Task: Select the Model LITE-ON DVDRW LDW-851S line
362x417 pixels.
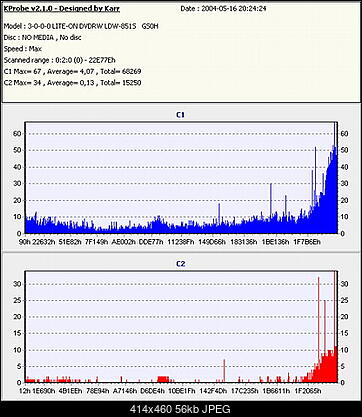Action: pyautogui.click(x=81, y=26)
